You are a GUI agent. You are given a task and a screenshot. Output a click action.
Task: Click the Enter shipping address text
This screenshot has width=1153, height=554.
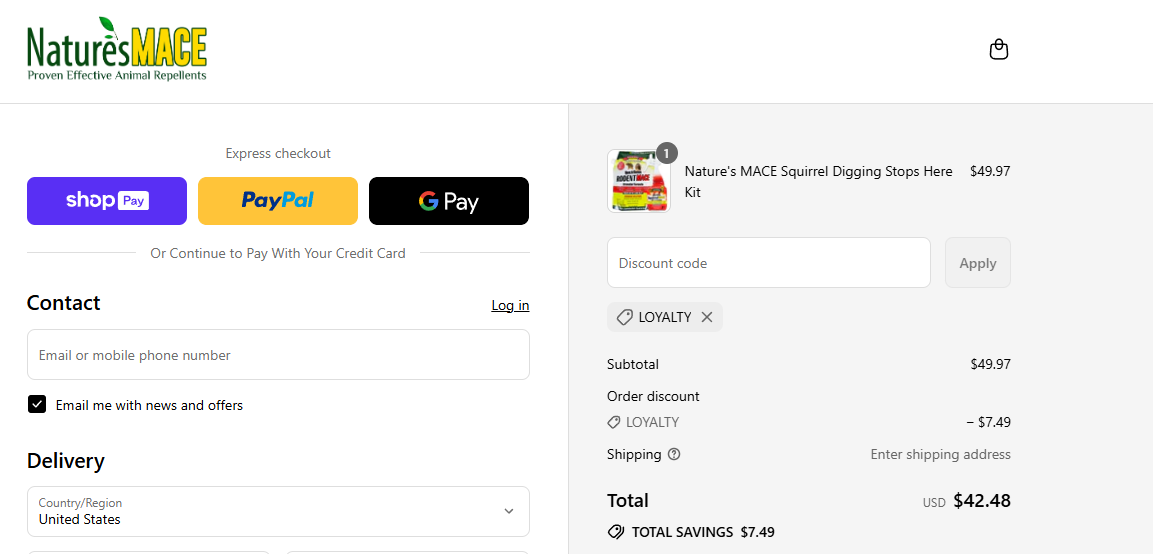coord(940,454)
